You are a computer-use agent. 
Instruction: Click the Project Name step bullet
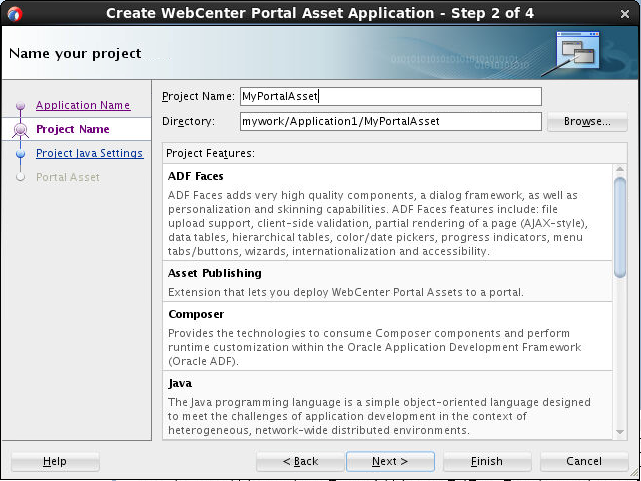(20, 130)
